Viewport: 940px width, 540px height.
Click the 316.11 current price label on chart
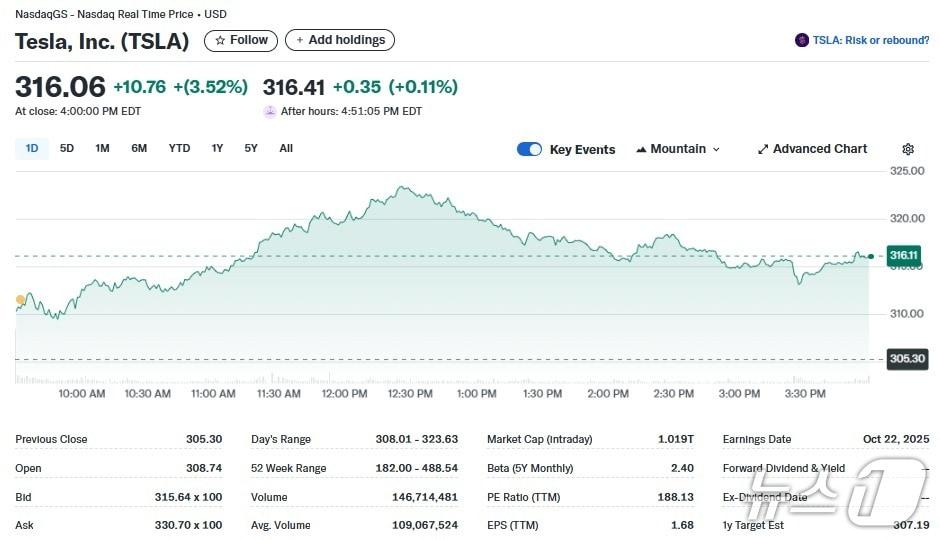tap(903, 255)
